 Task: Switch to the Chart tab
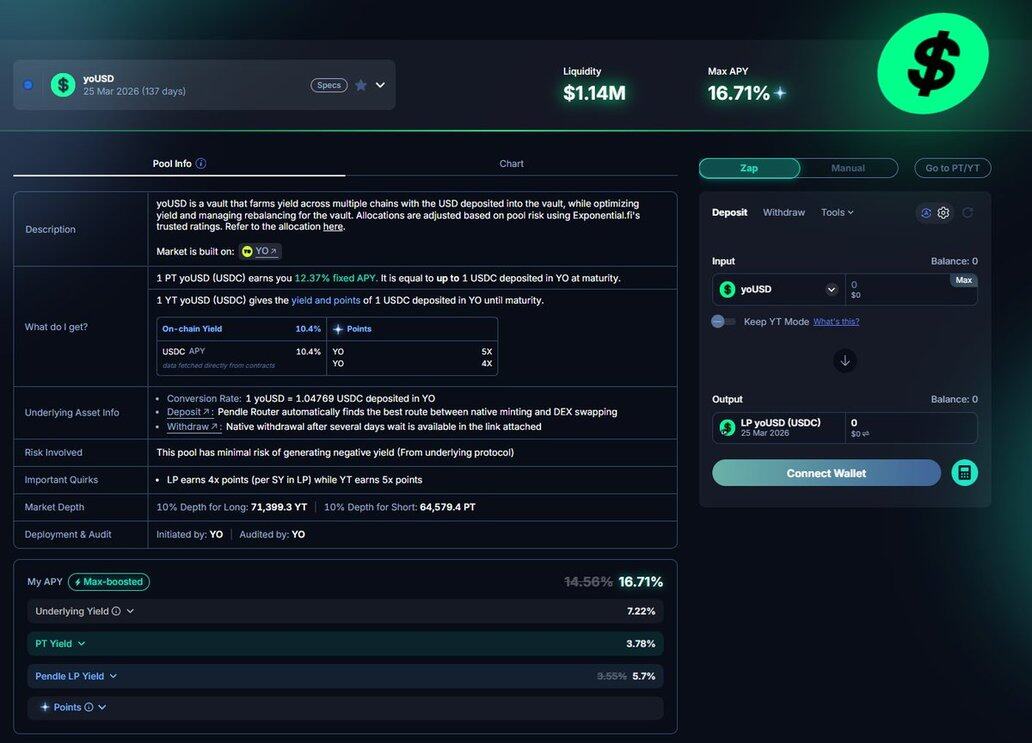pos(511,164)
